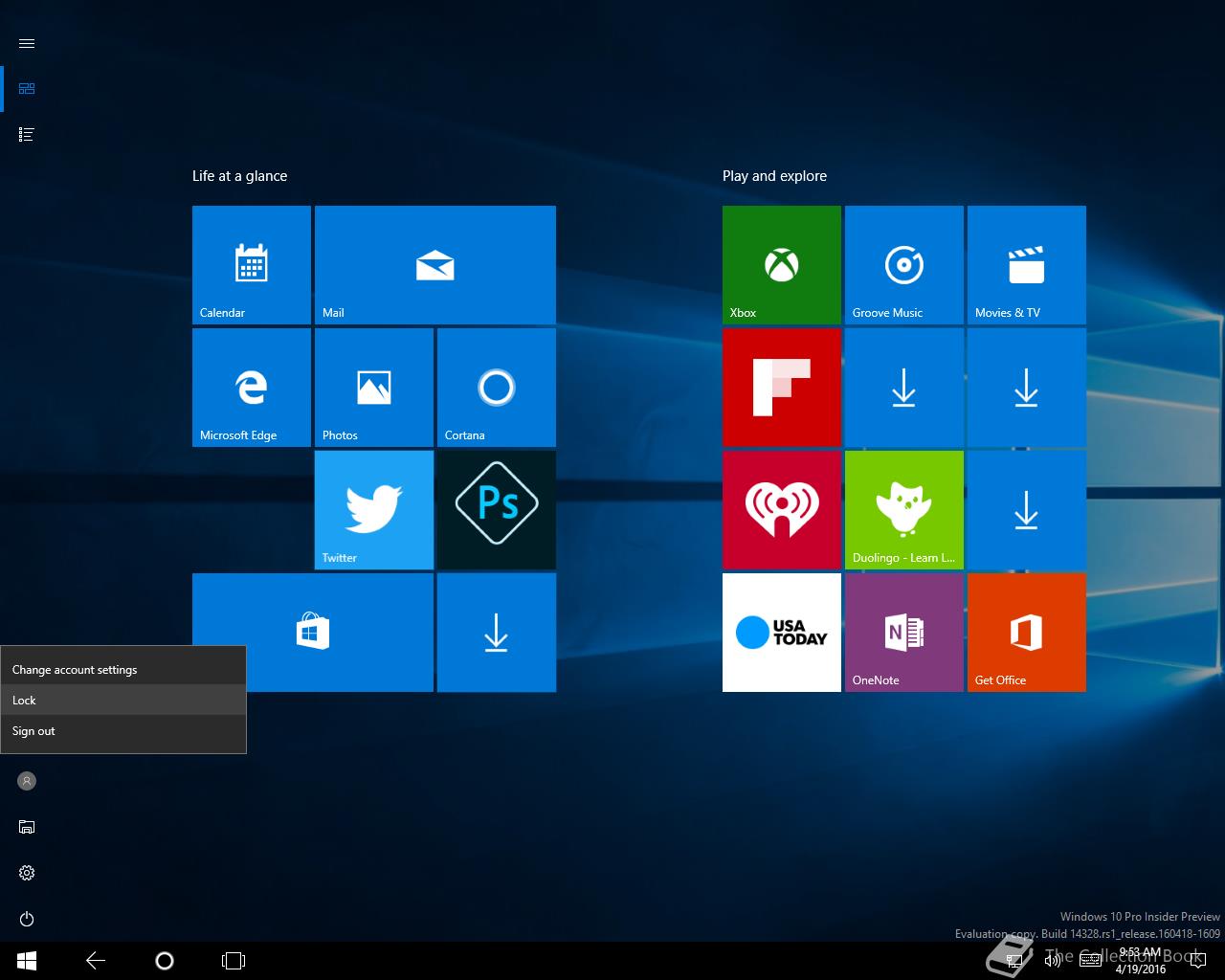
Task: Switch to the pinned tiles view
Action: point(27,89)
